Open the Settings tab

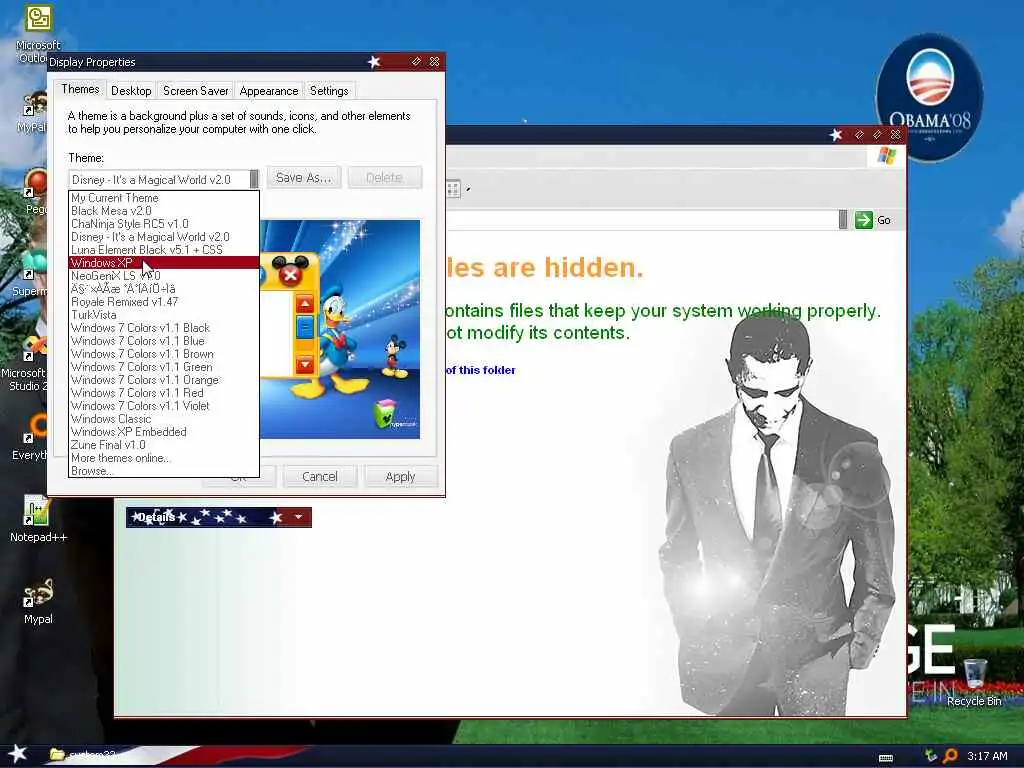(x=329, y=91)
